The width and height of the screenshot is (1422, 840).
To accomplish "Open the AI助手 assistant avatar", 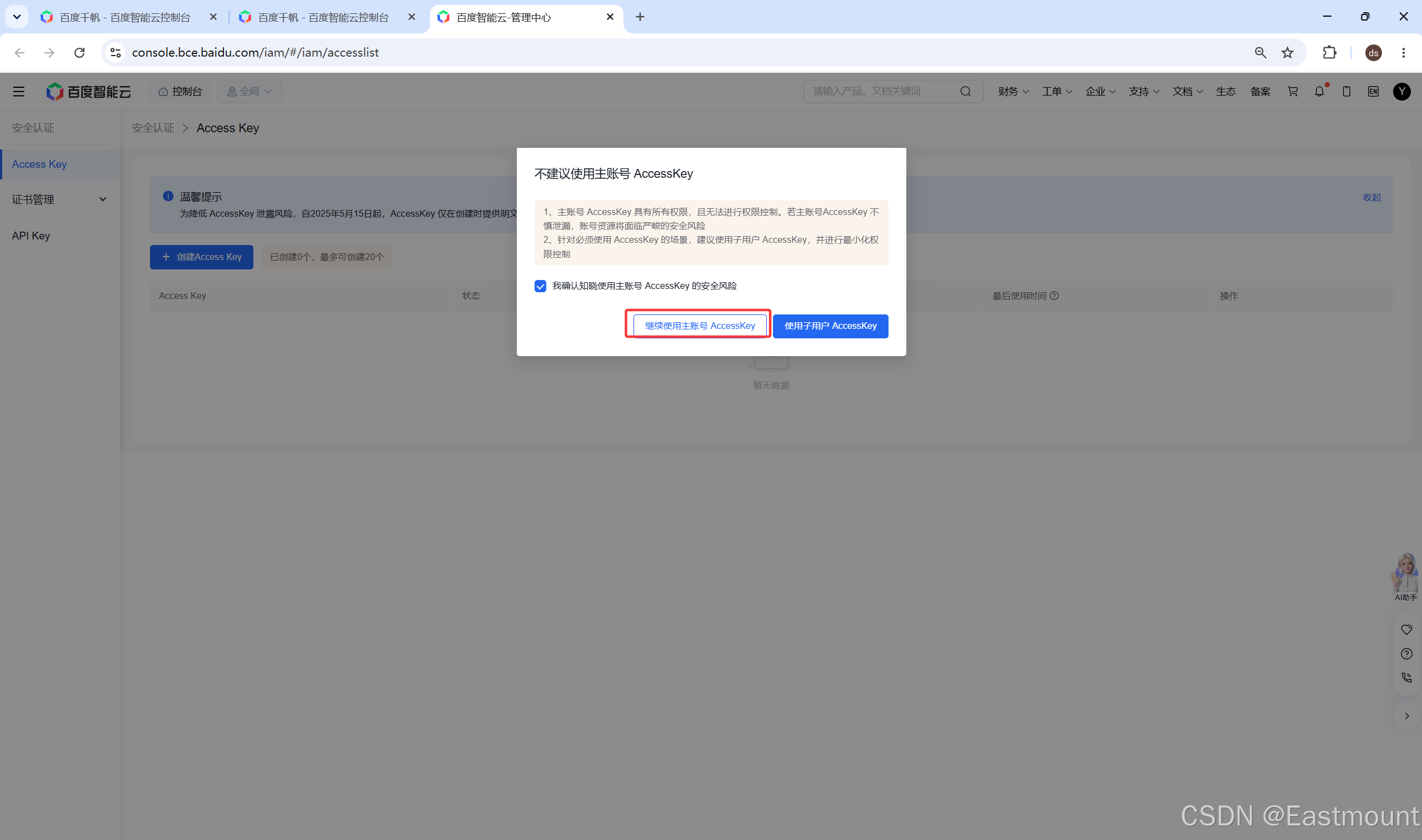I will pyautogui.click(x=1405, y=576).
